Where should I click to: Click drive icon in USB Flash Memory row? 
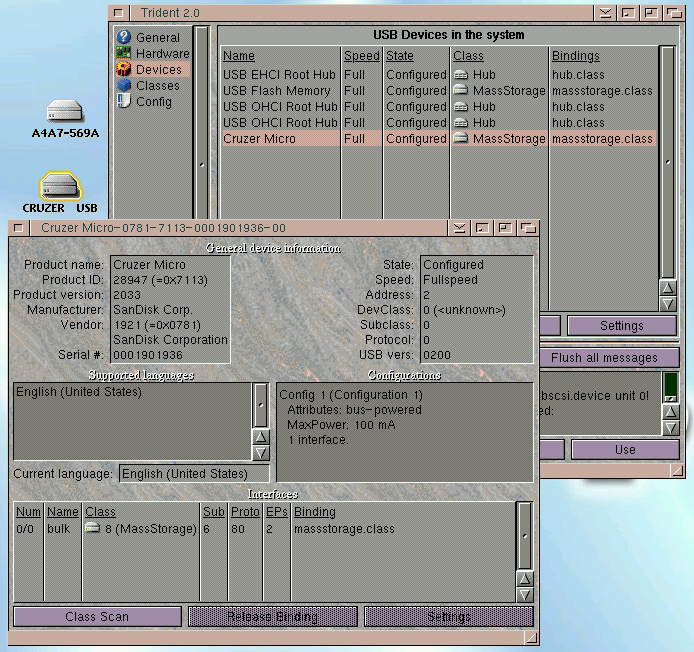click(461, 90)
